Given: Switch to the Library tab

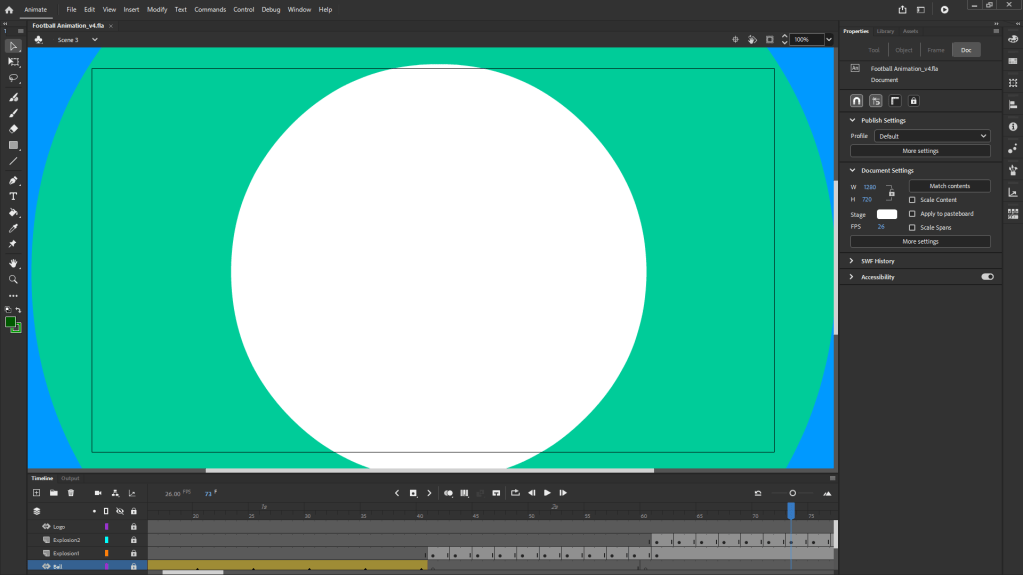Looking at the screenshot, I should (x=885, y=31).
